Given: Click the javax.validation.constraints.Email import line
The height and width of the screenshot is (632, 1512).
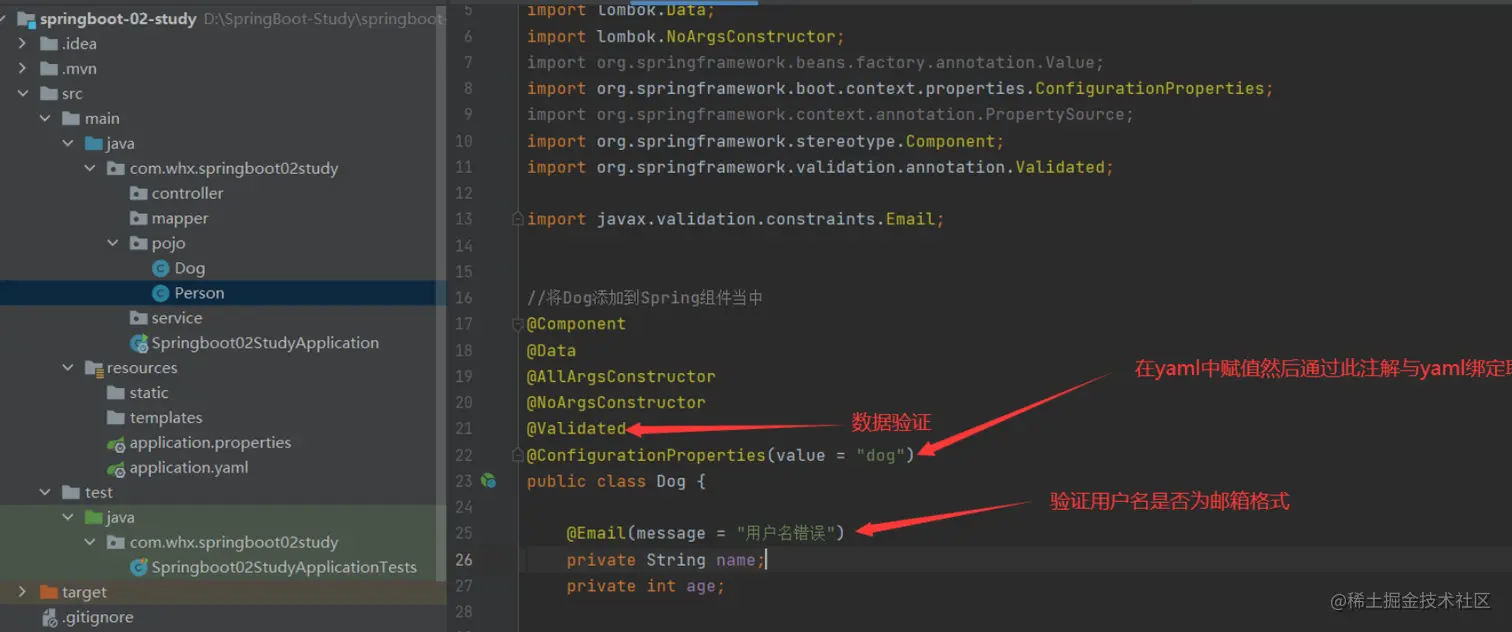Looking at the screenshot, I should tap(735, 219).
